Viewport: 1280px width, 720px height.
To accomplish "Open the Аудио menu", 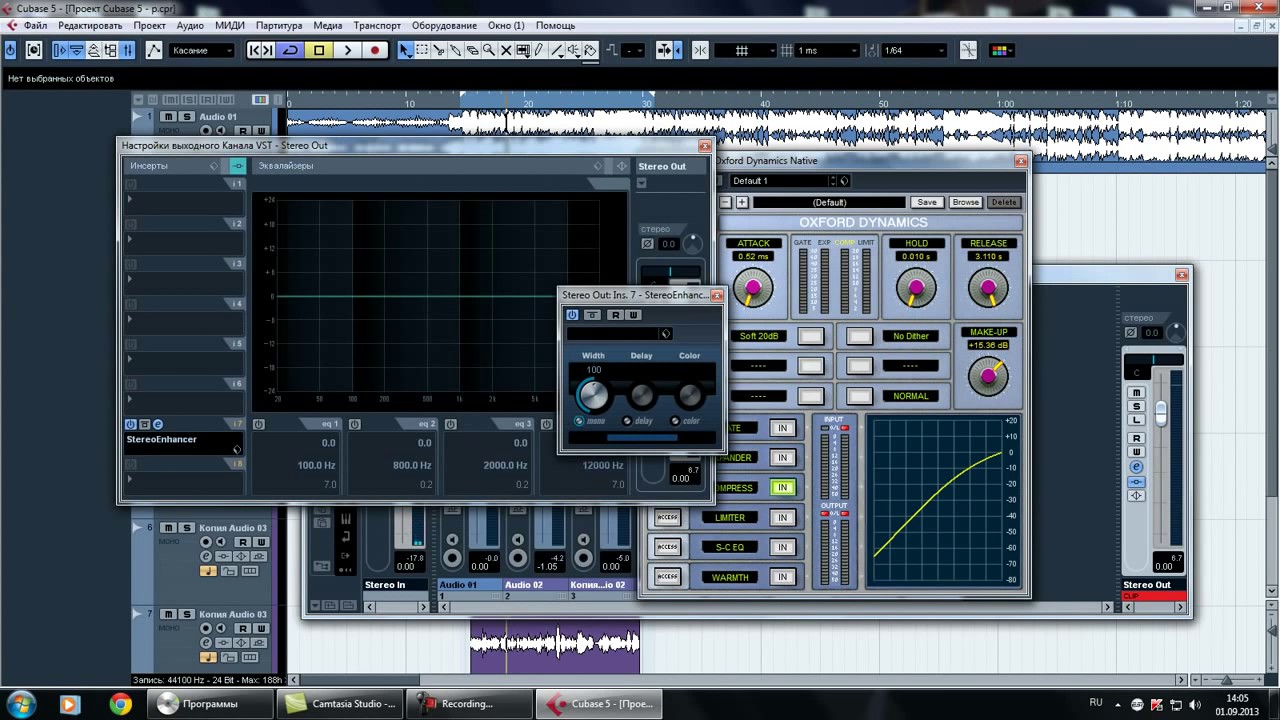I will point(189,25).
